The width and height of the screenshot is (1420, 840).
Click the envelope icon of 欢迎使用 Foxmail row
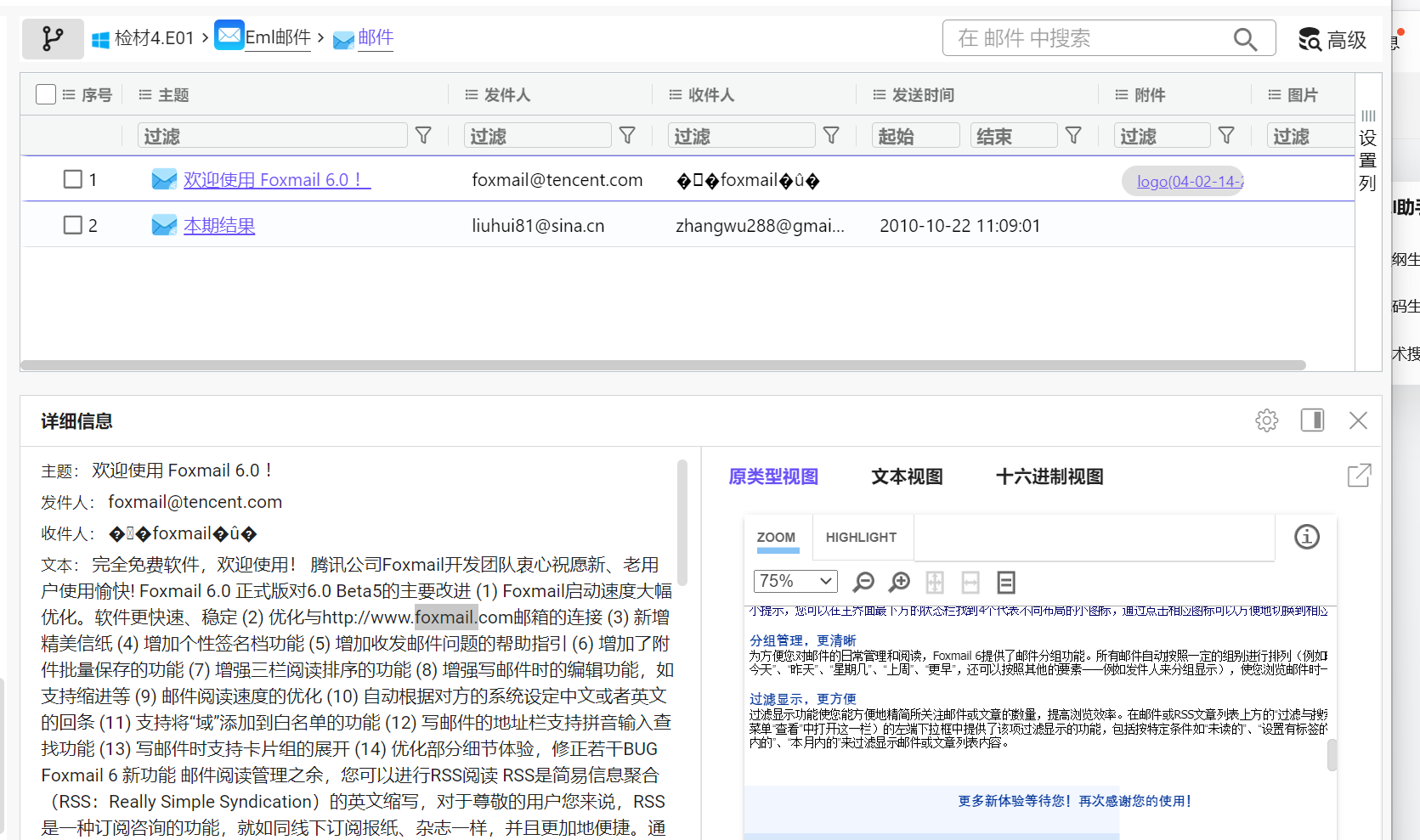point(164,179)
